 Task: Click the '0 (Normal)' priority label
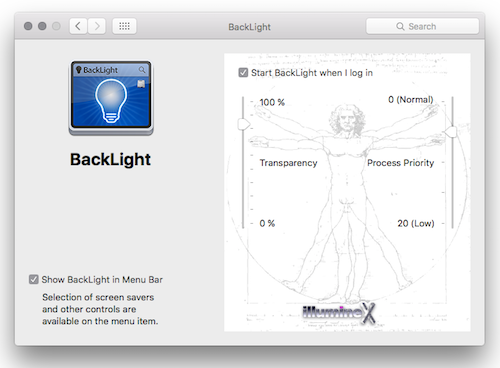(x=411, y=100)
